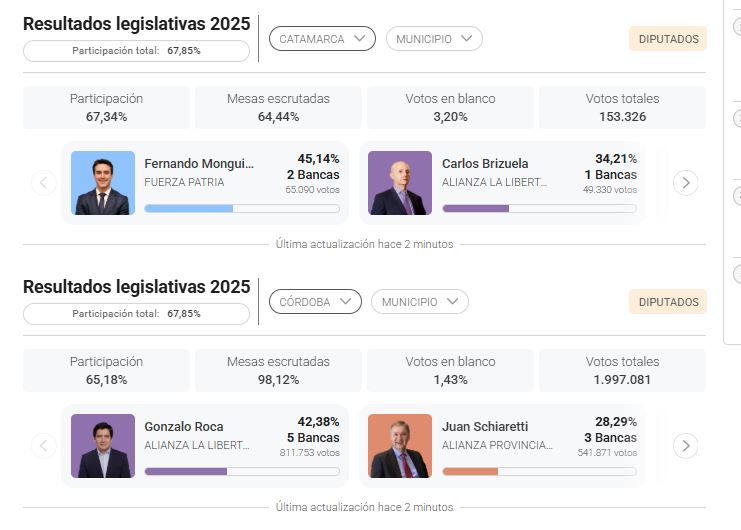Click the Mesas escrutadas 98,12% card
741x530 pixels.
click(x=278, y=371)
